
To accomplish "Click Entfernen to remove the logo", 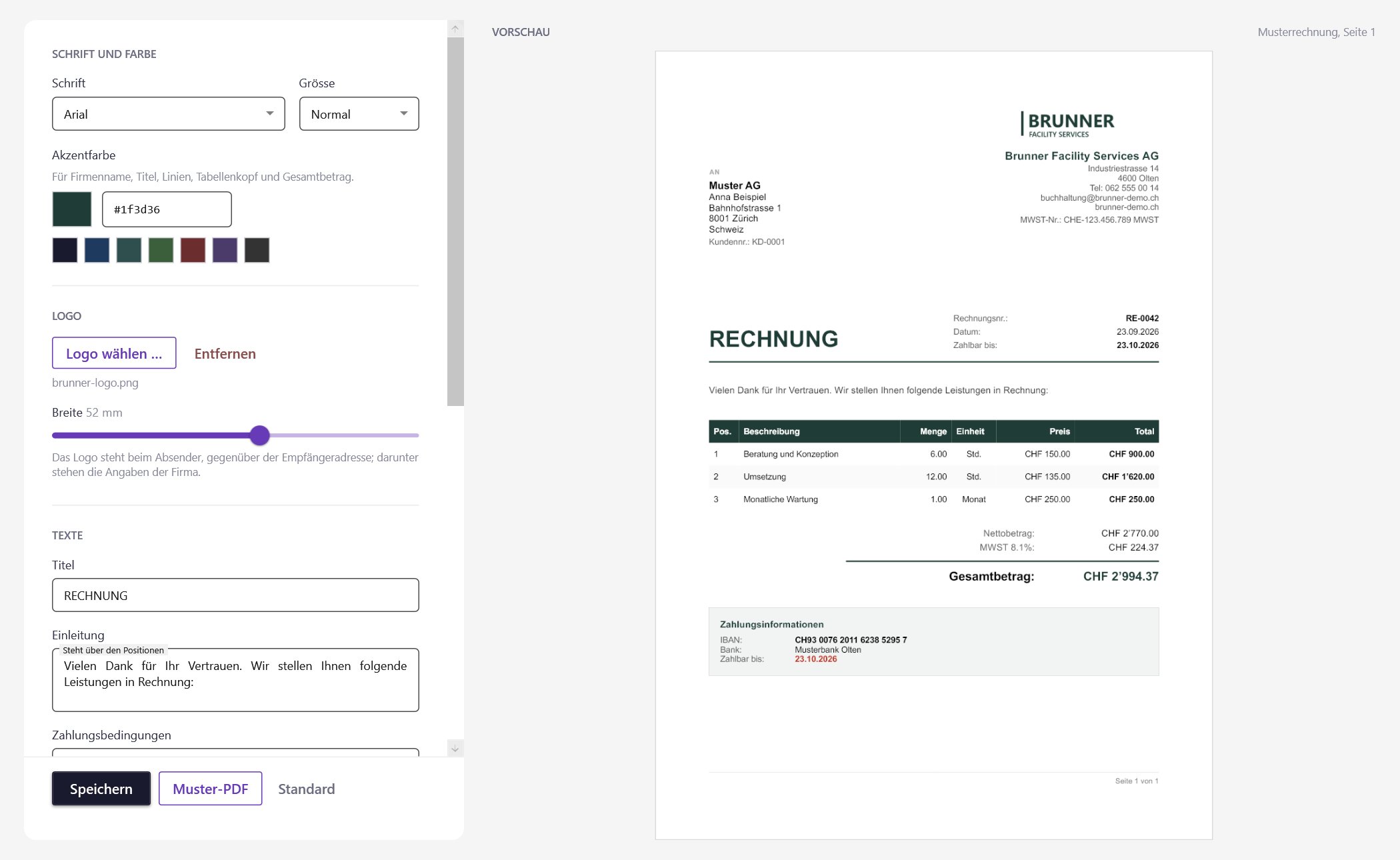I will click(225, 353).
